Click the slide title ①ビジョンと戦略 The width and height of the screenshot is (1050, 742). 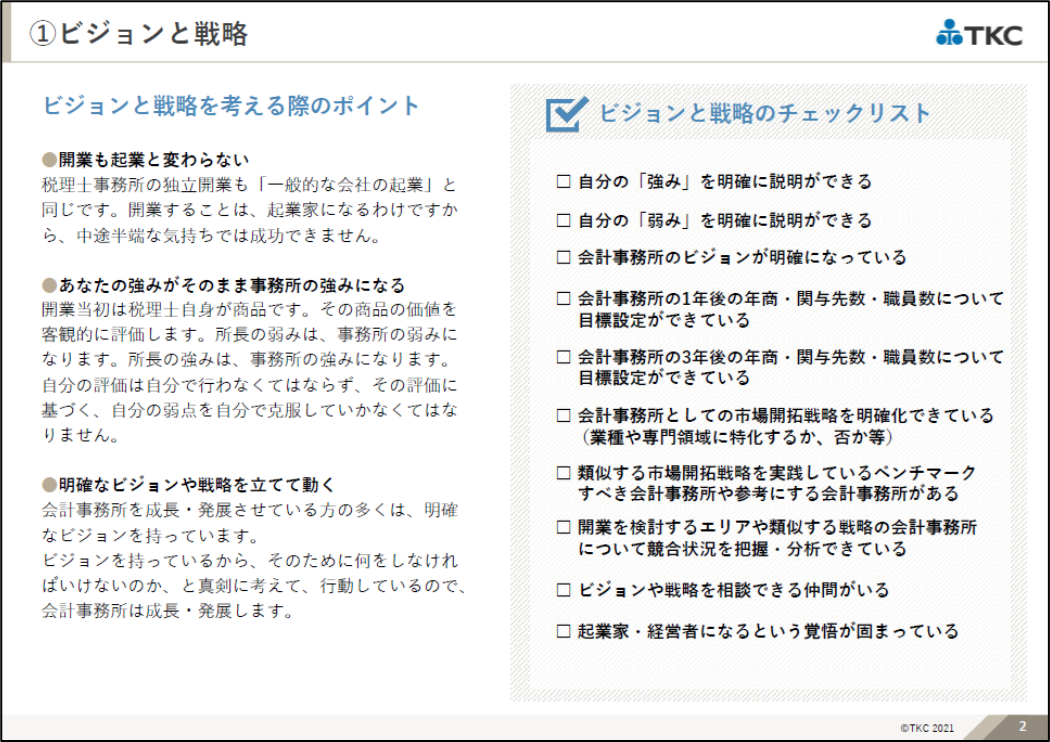139,33
